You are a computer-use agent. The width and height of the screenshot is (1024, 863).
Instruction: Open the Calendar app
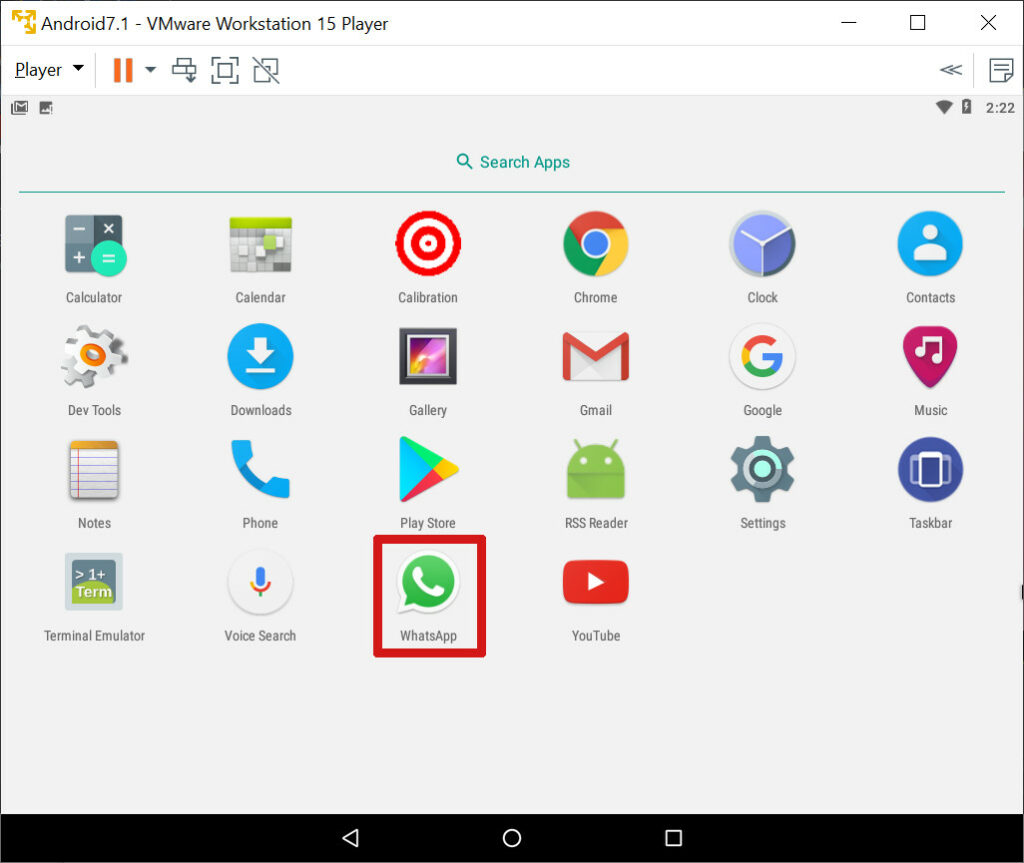[x=260, y=244]
